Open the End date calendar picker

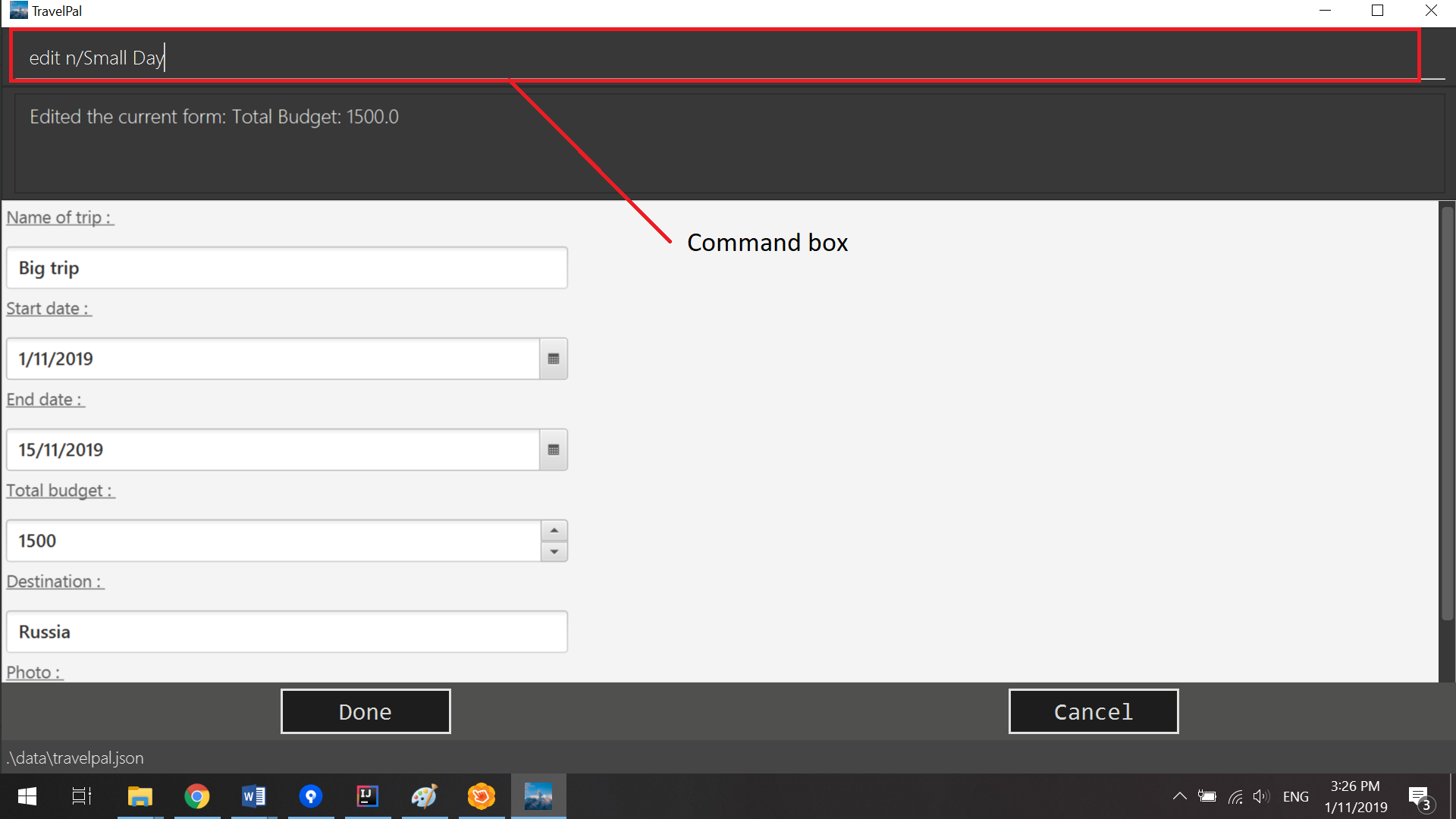pos(554,450)
